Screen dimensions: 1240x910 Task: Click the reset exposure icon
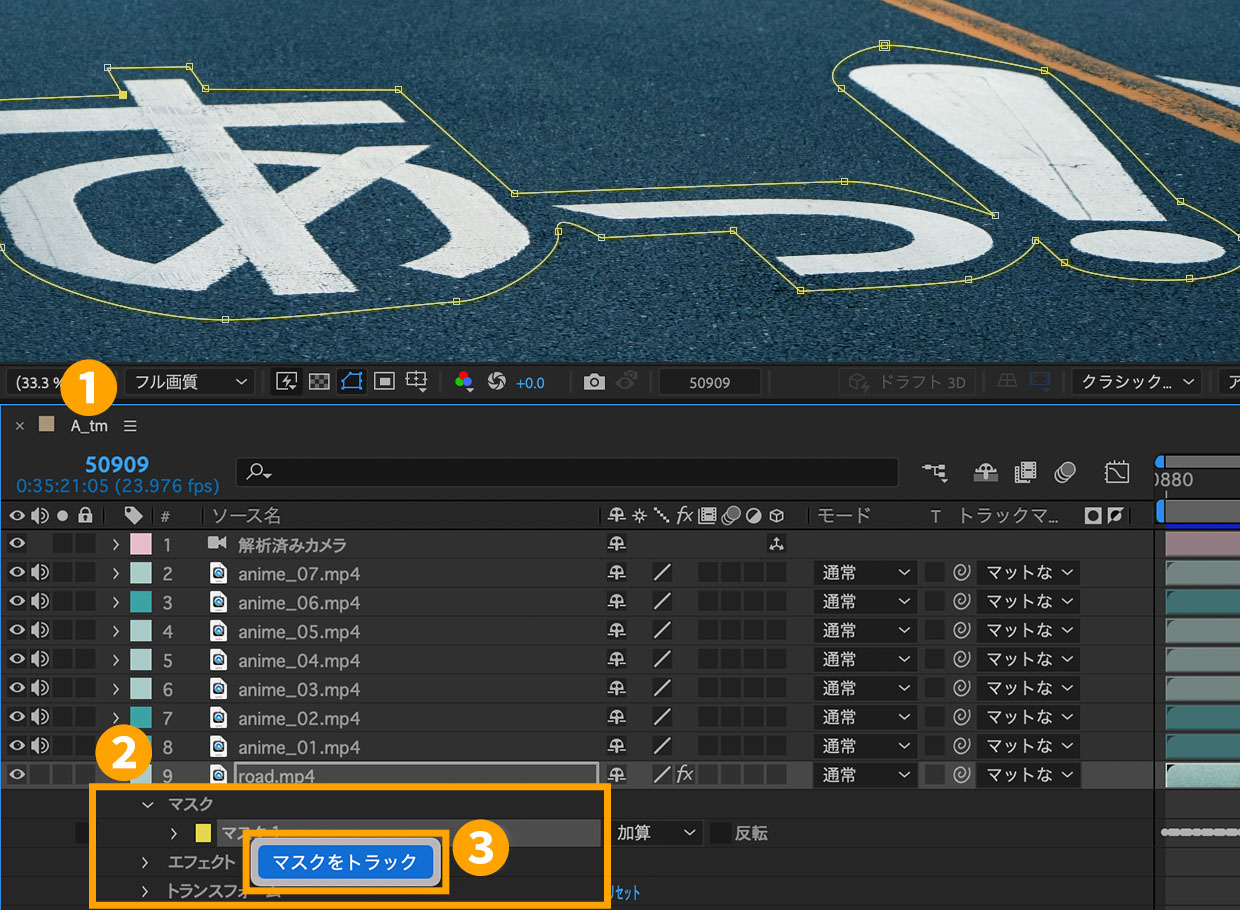[496, 382]
